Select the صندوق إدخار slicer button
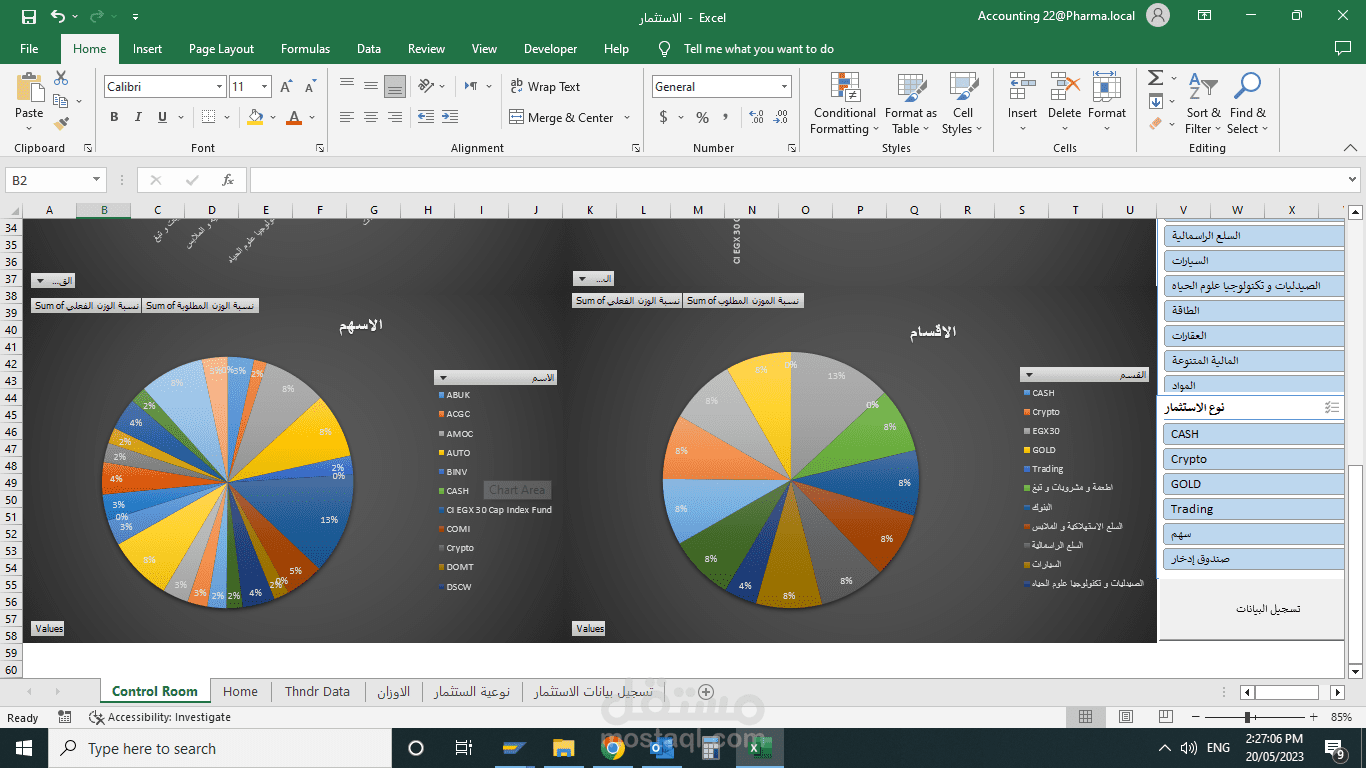This screenshot has height=768, width=1366. pos(1254,559)
